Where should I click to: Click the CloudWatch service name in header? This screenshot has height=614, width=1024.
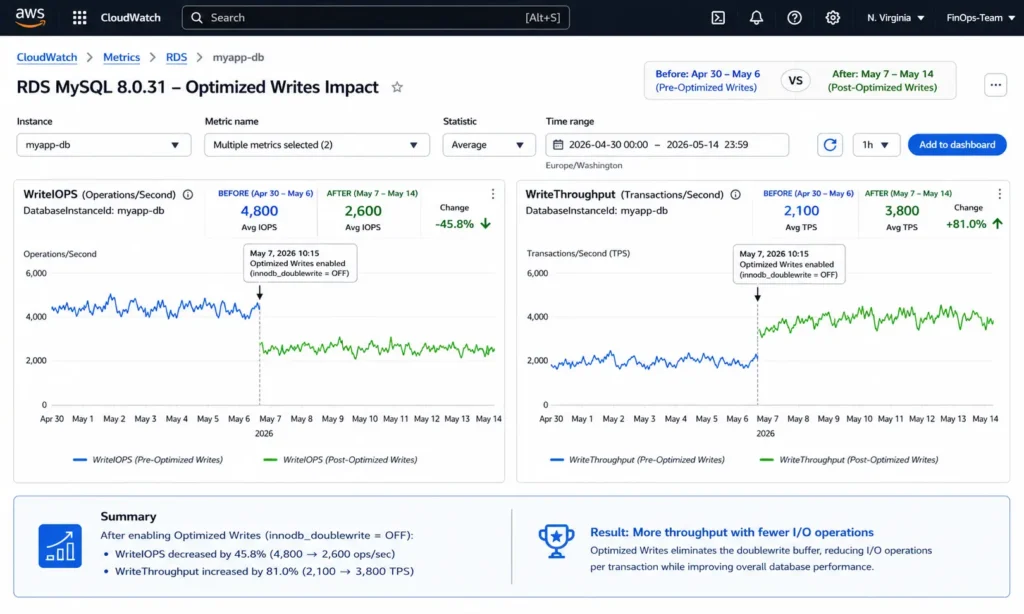click(131, 18)
